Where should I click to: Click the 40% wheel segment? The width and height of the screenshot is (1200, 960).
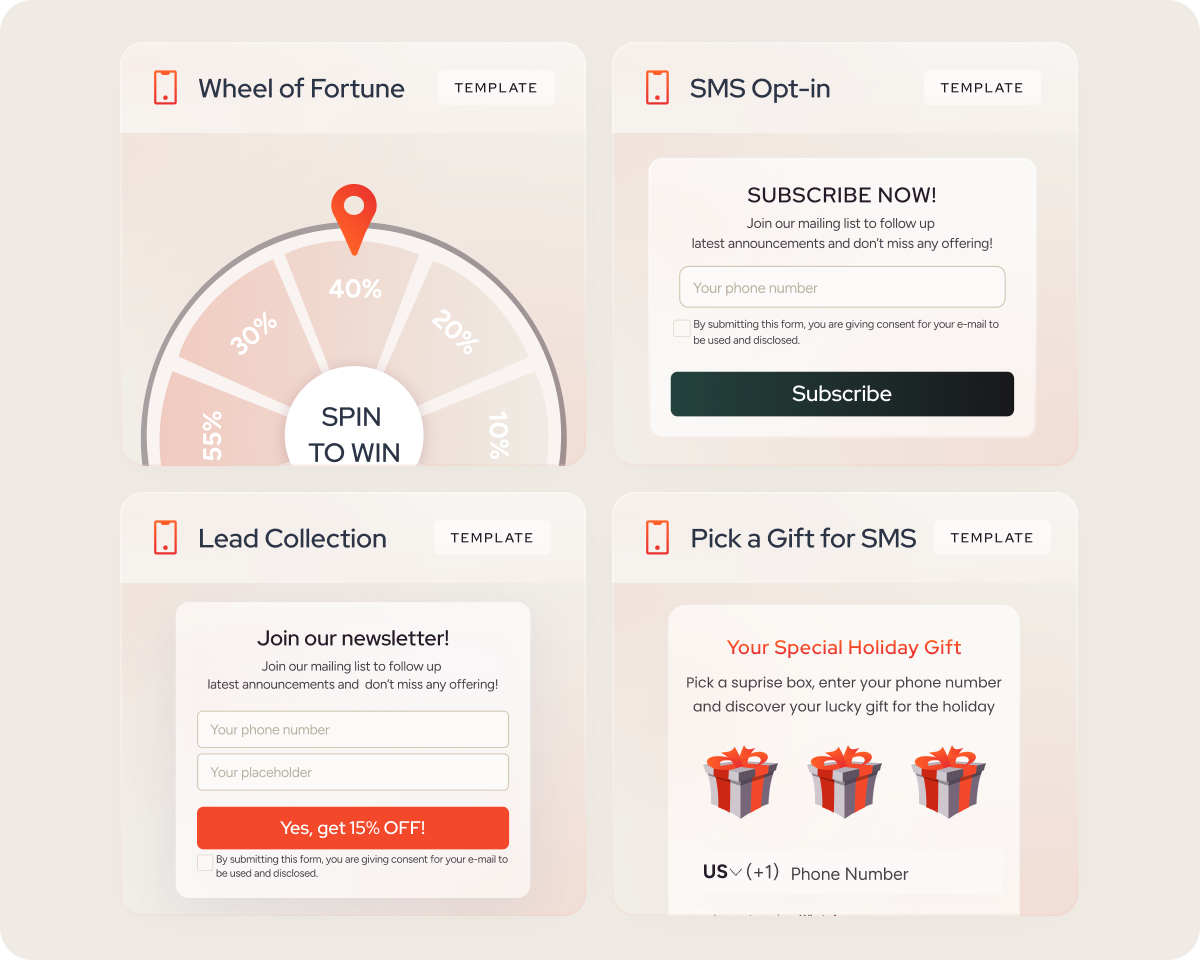pyautogui.click(x=355, y=295)
